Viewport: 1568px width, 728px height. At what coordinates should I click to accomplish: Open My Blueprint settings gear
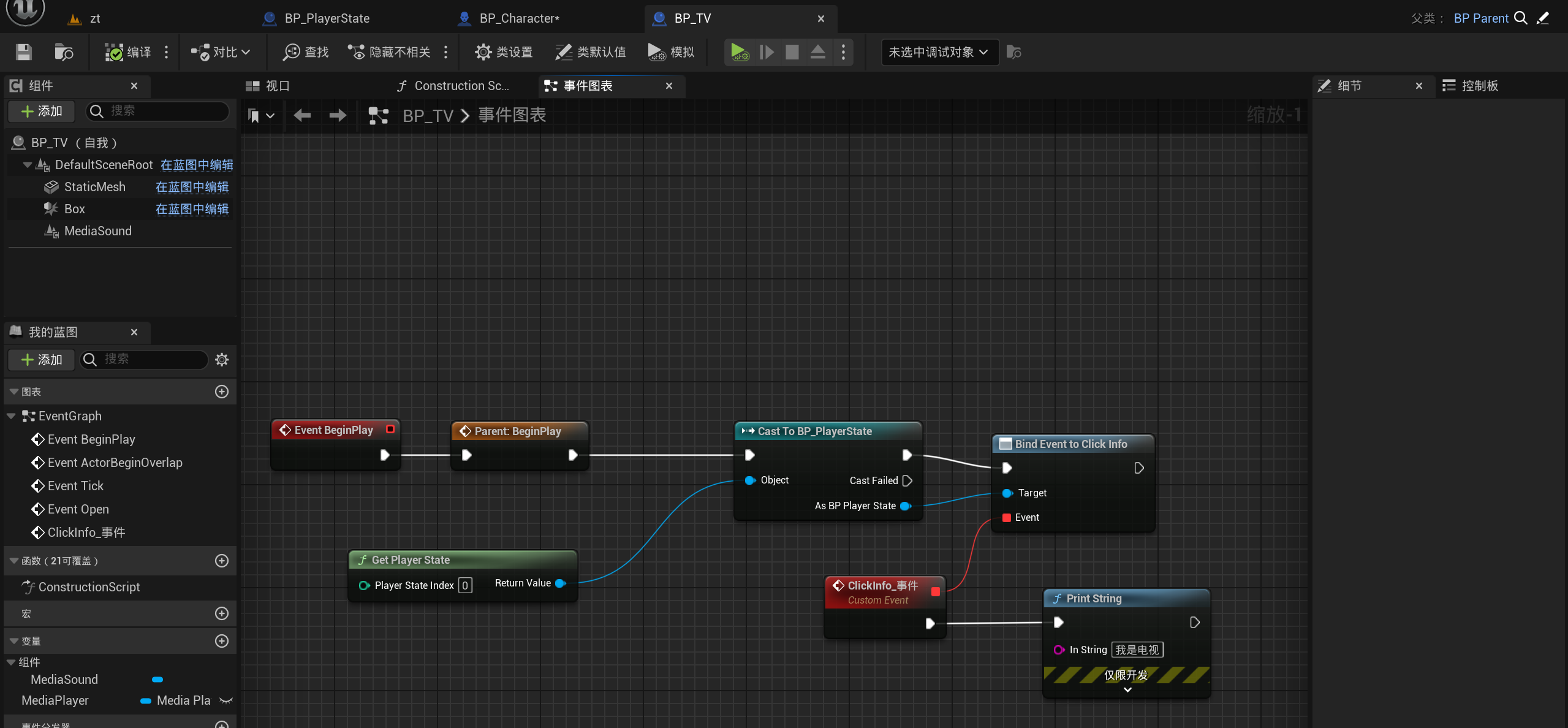pos(222,360)
